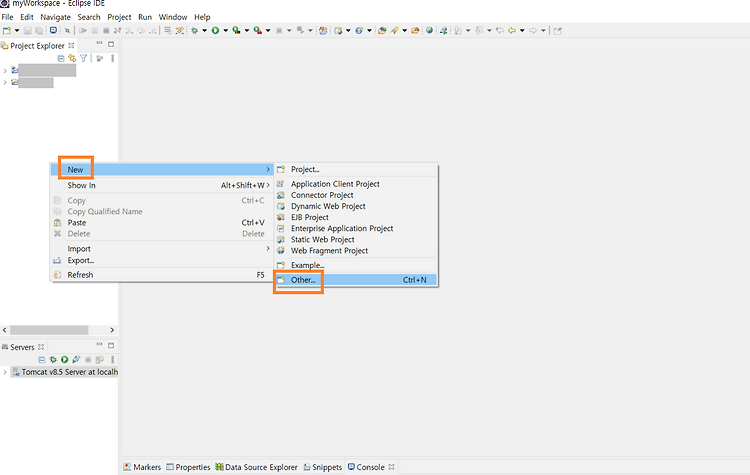Image resolution: width=750 pixels, height=475 pixels.
Task: Toggle Link with Editor in Project Explorer
Action: 72,58
